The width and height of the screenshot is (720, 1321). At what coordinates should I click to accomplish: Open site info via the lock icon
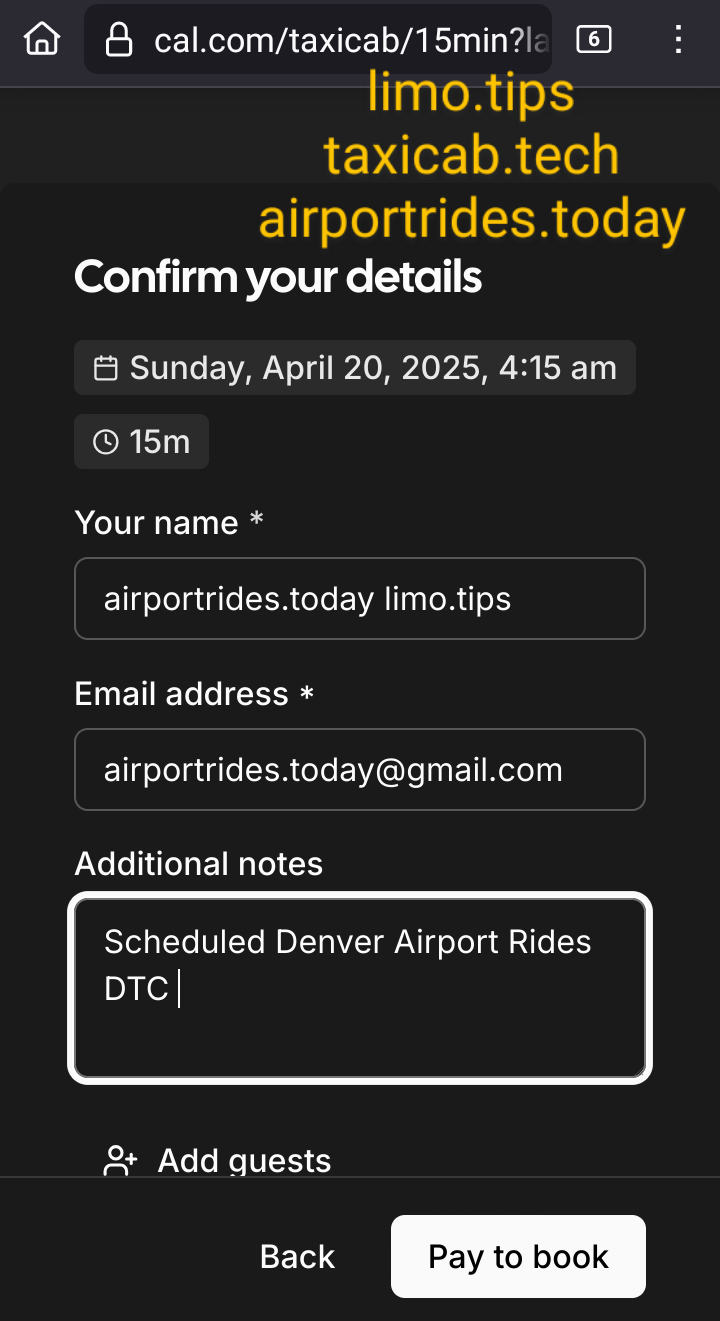point(119,40)
